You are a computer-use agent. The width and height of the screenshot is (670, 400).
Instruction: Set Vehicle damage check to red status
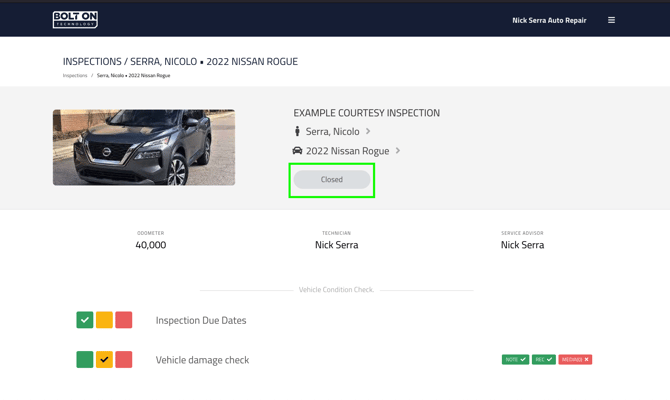point(124,359)
